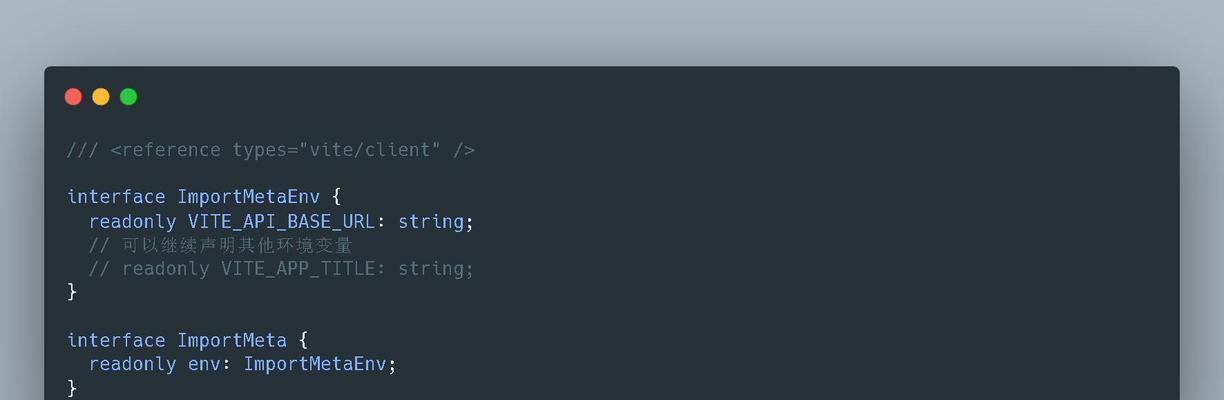
Task: Click readonly keyword before env
Action: (133, 364)
